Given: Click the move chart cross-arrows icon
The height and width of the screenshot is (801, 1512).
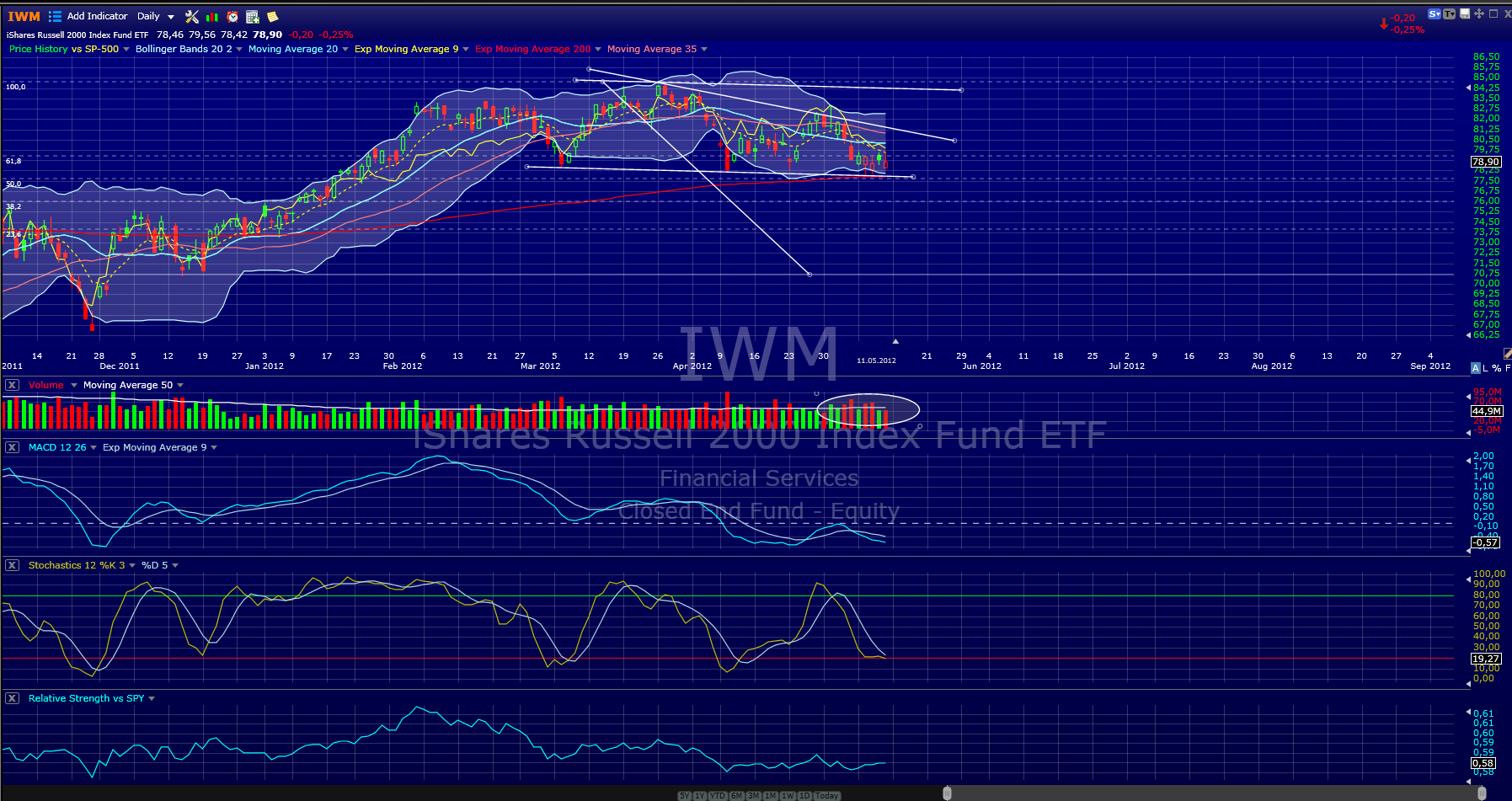Looking at the screenshot, I should pyautogui.click(x=1478, y=13).
